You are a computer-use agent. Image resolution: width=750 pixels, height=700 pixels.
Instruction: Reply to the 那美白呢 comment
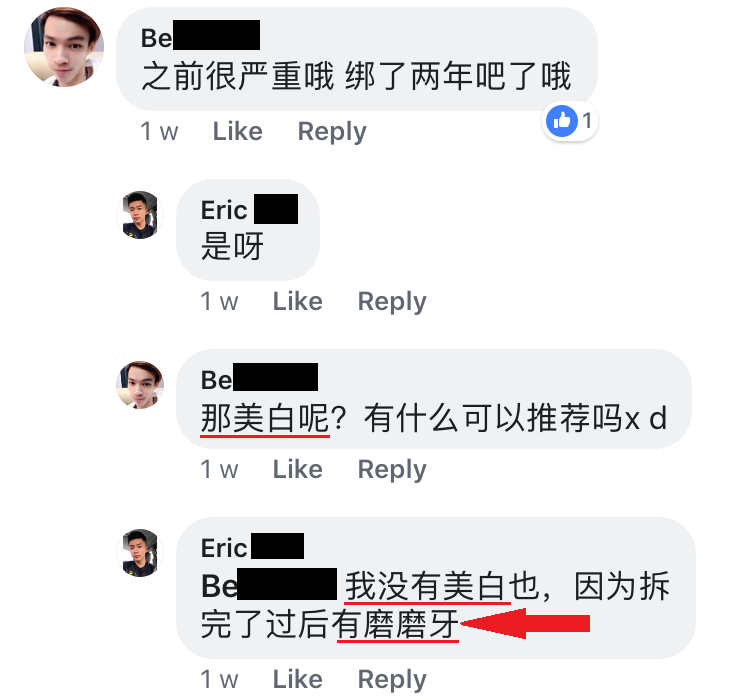pyautogui.click(x=392, y=469)
